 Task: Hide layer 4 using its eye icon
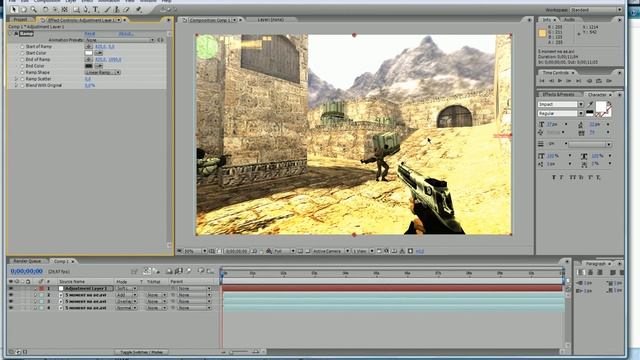[x=11, y=308]
